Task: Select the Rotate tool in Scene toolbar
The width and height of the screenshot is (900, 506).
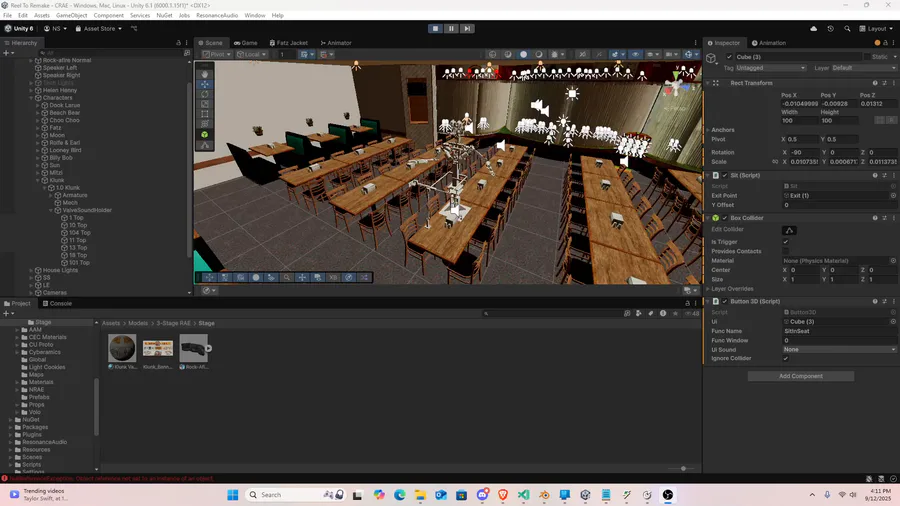Action: click(205, 94)
